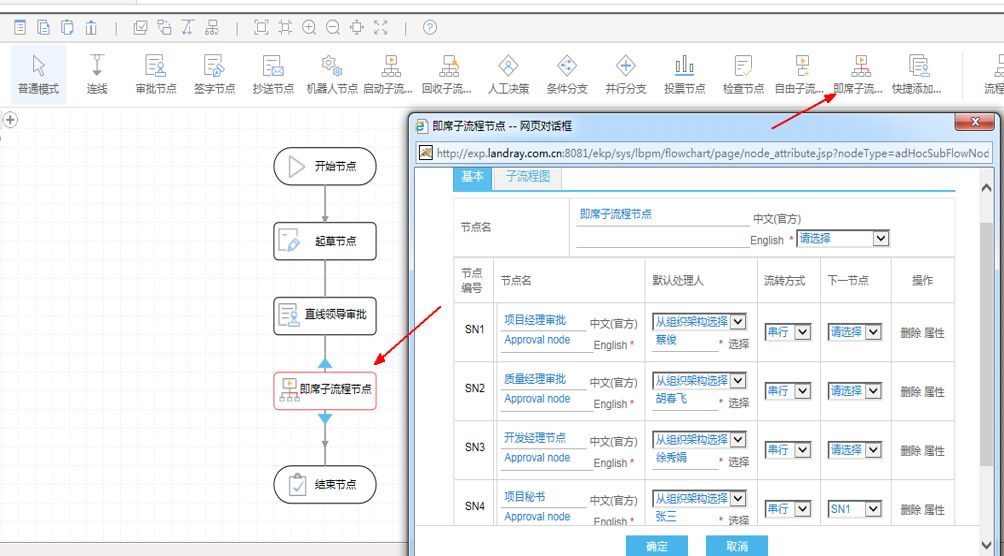Viewport: 1004px width, 556px height.
Task: Pick the 人工决策 manual decision tool
Action: tap(508, 75)
